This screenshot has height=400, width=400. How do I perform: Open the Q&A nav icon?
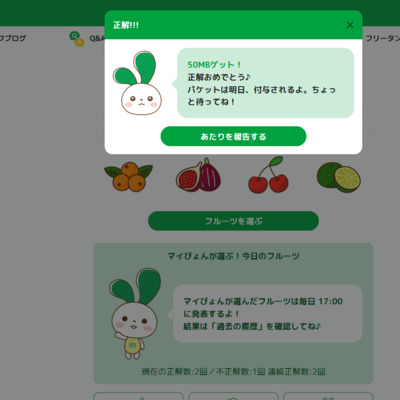click(x=77, y=39)
